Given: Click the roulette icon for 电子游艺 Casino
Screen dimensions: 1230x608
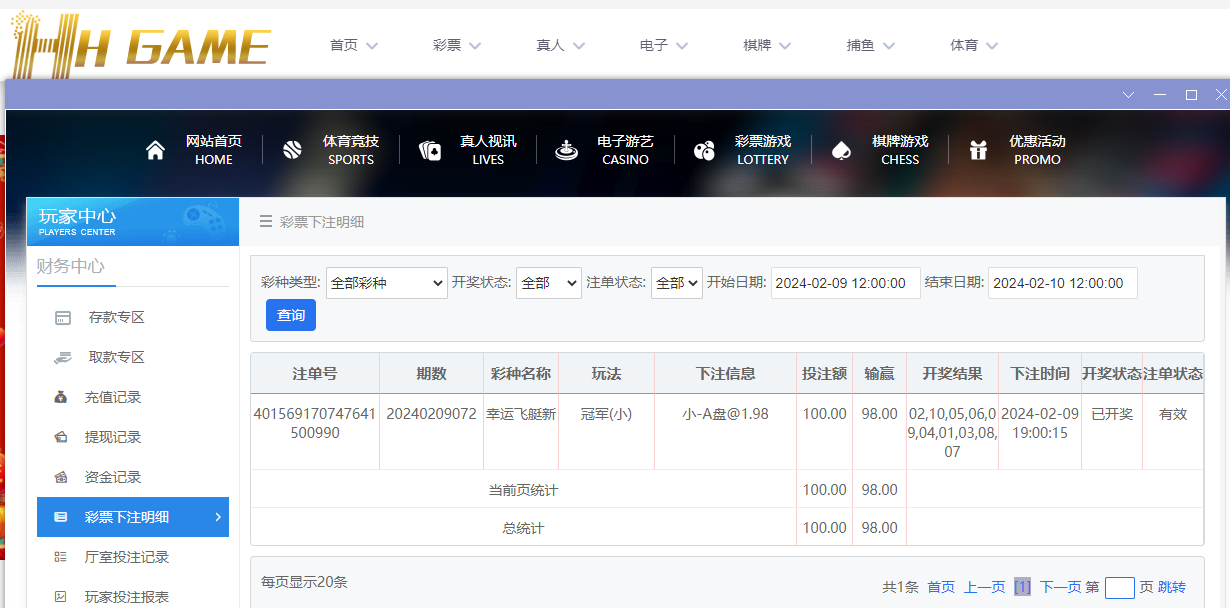Looking at the screenshot, I should point(567,150).
